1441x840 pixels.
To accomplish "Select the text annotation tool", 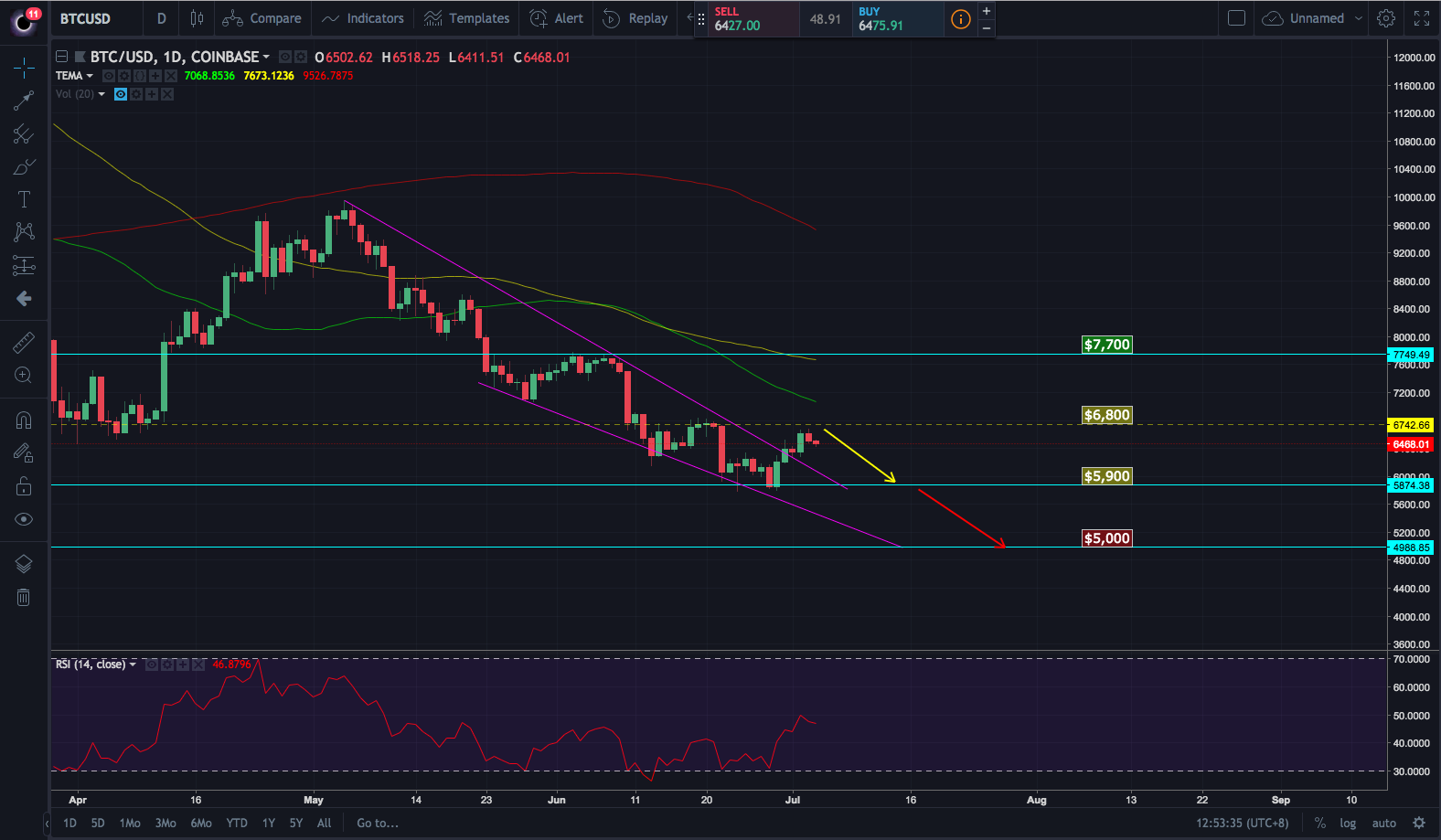I will tap(24, 199).
